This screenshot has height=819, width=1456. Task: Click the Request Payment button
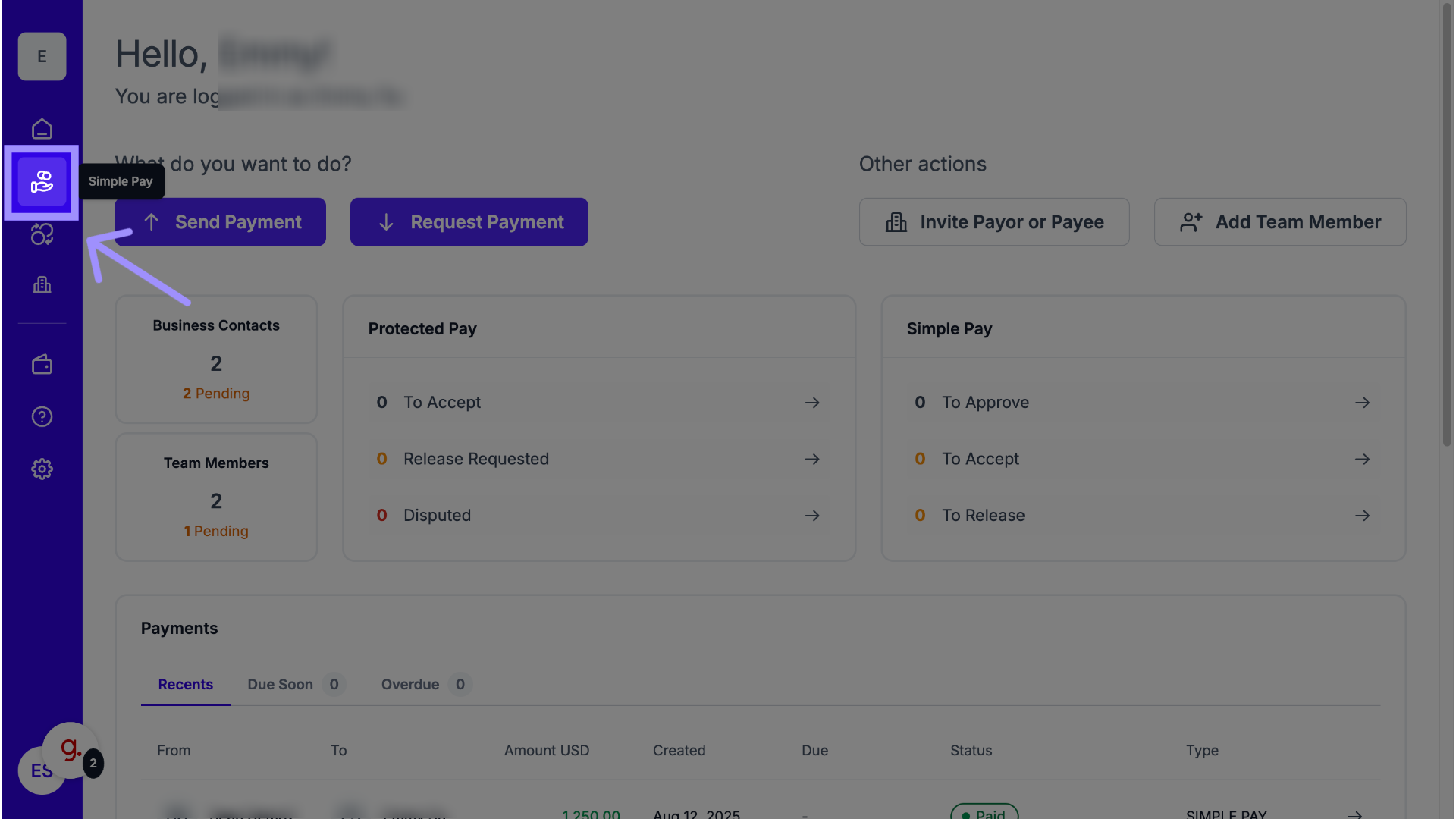coord(469,222)
